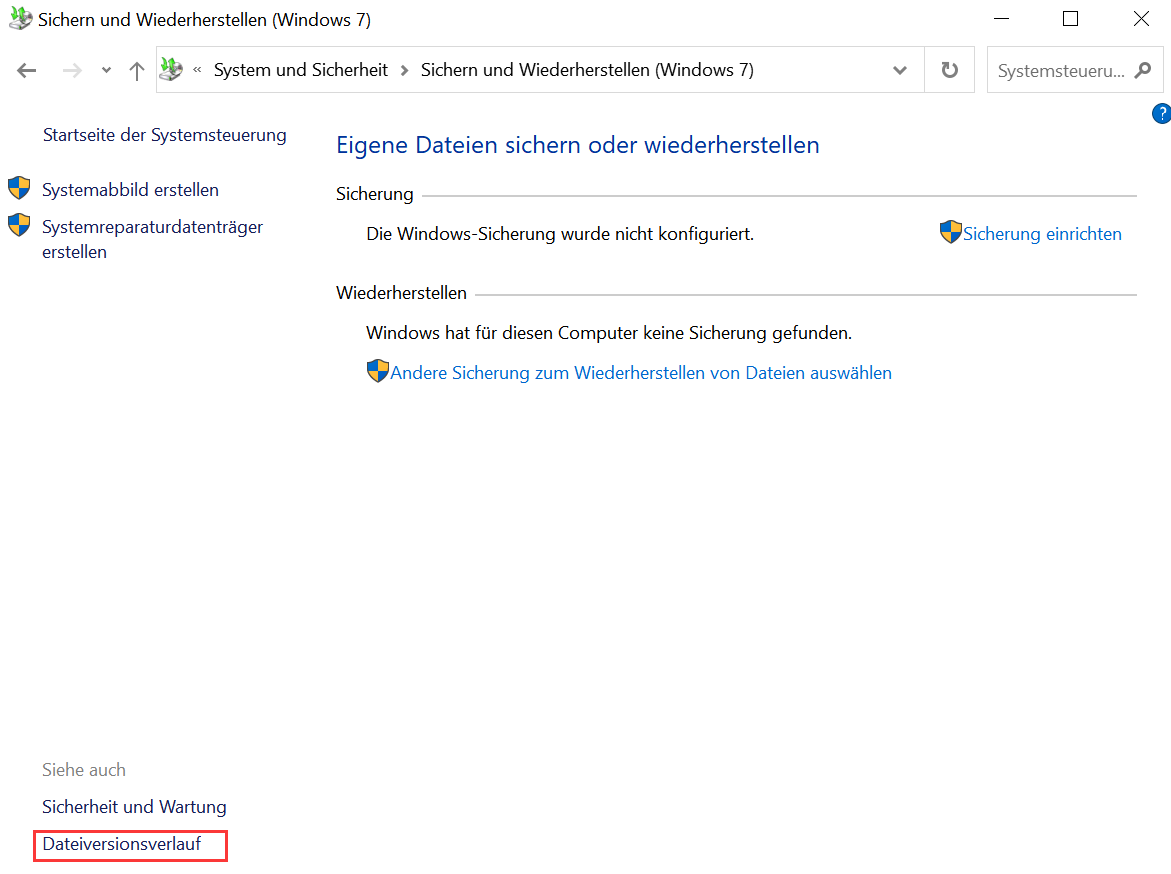Click heading 'Eigene Dateien sichern oder wiederherstellen'
Viewport: 1171px width, 874px height.
tap(577, 145)
